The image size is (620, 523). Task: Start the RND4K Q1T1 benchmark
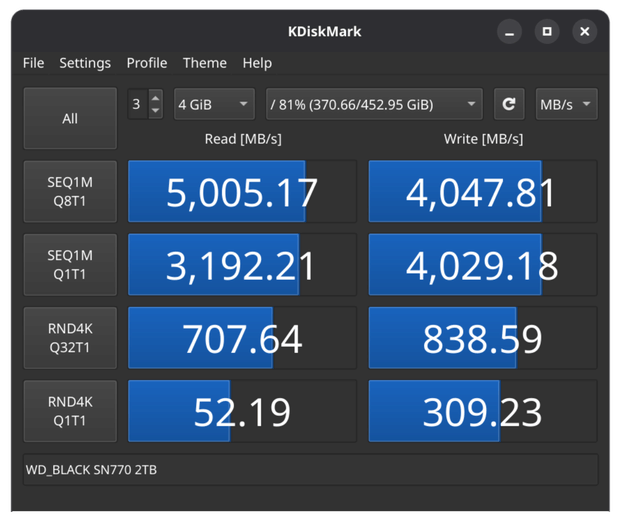point(70,411)
